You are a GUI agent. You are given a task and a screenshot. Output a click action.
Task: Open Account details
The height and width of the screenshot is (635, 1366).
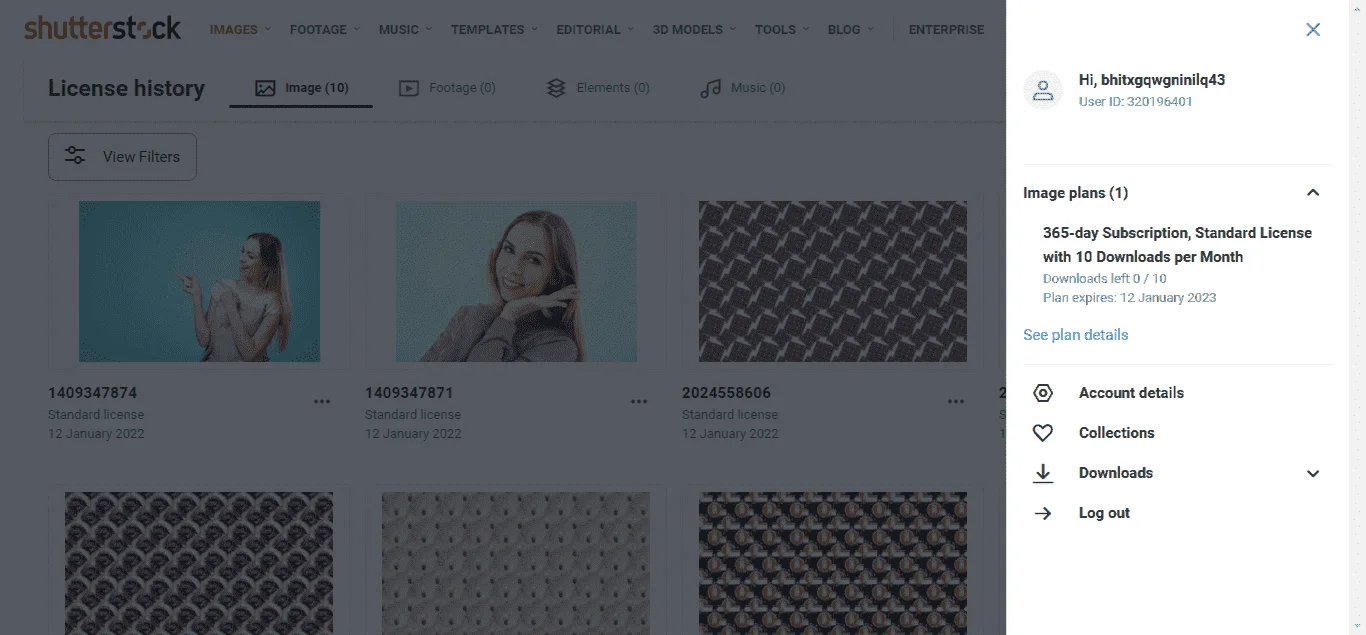coord(1131,393)
